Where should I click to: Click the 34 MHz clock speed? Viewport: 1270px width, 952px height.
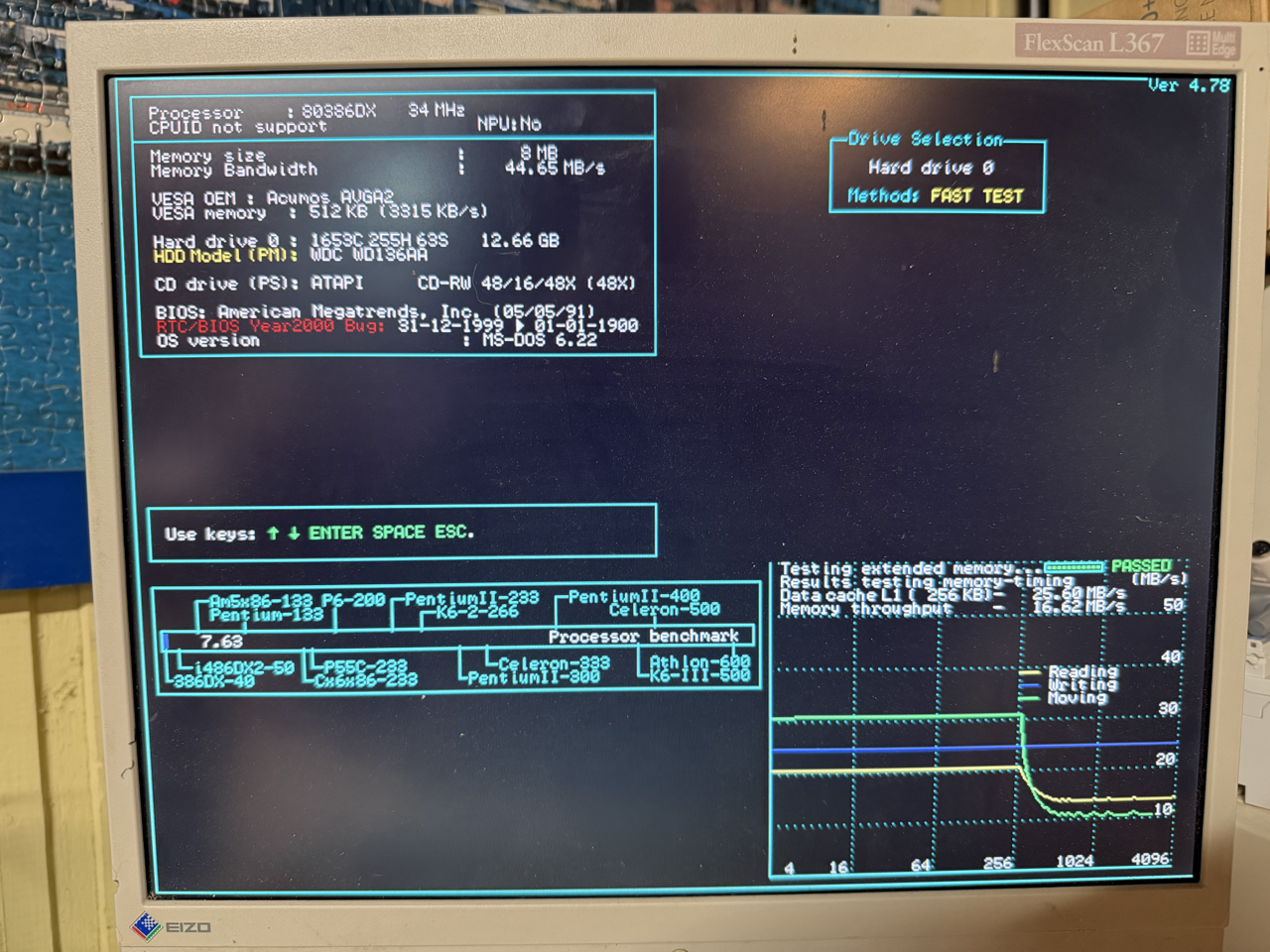[437, 110]
